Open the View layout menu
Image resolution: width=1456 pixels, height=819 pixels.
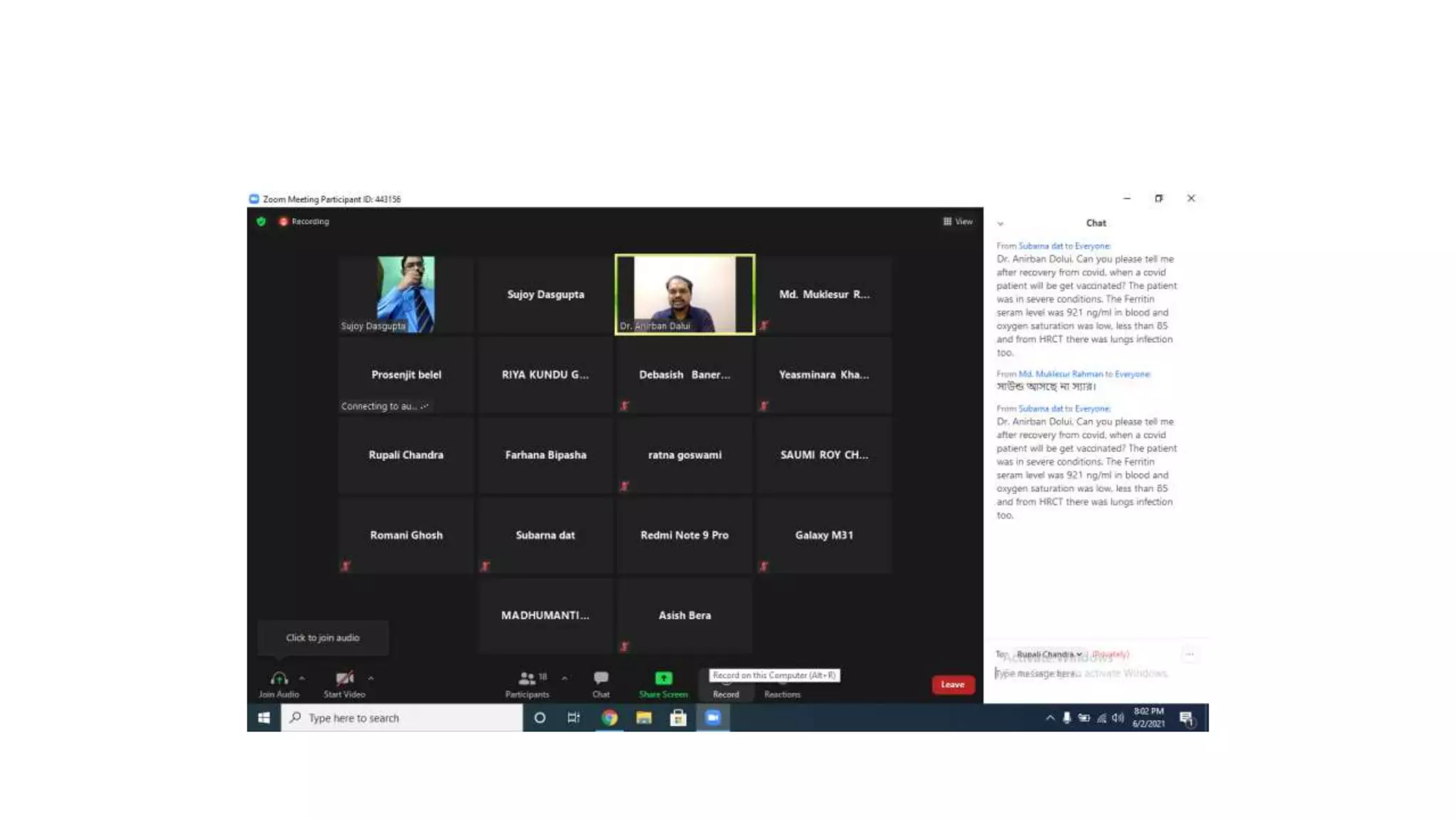coord(958,222)
